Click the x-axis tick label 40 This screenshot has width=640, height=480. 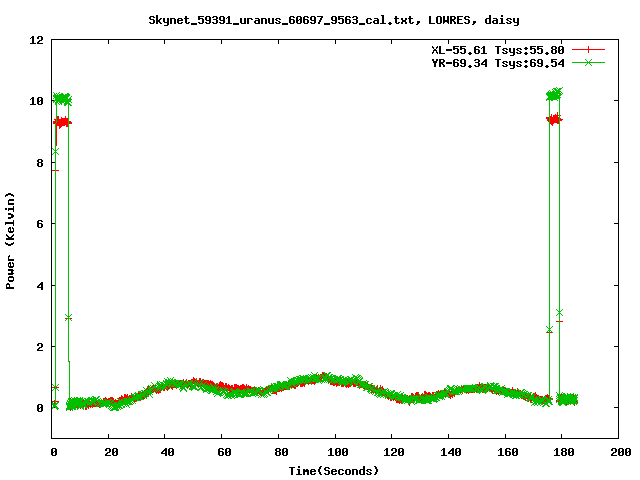point(167,452)
